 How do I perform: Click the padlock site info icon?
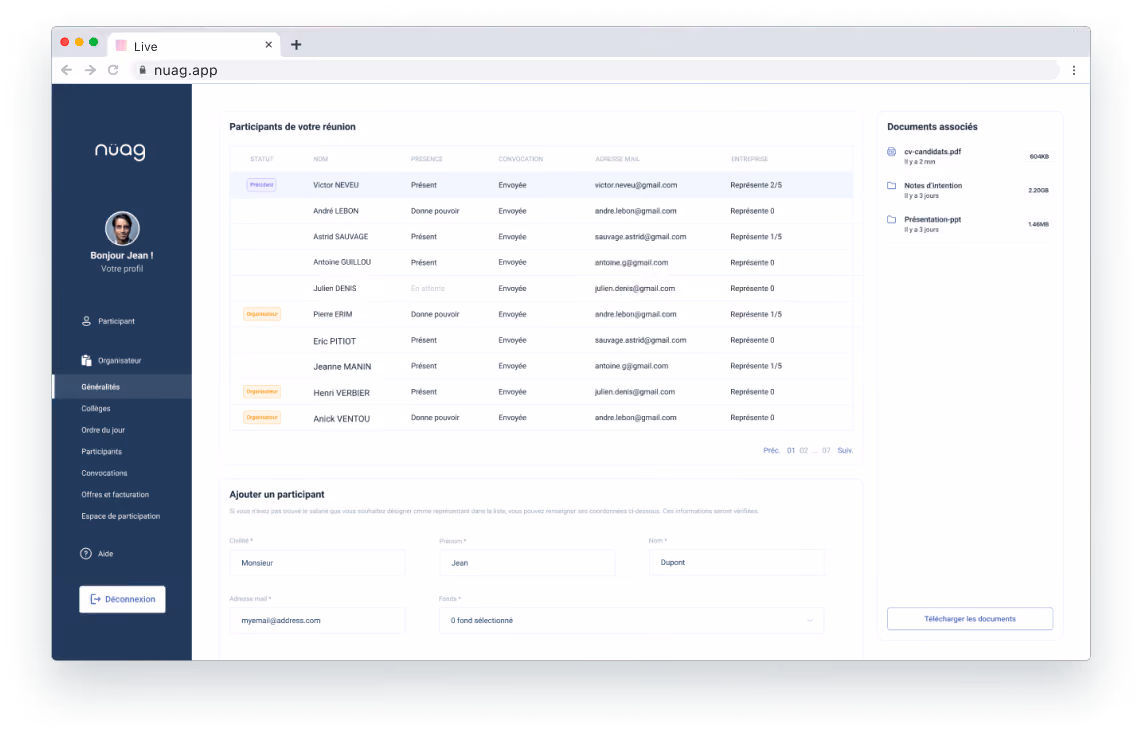click(142, 70)
